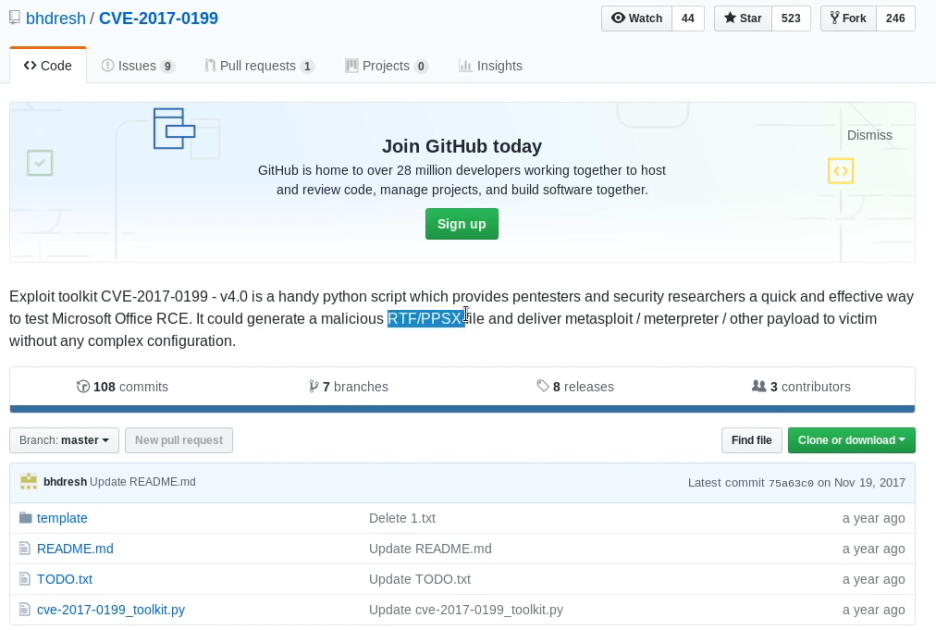Click the template folder icon
Viewport: 936px width, 630px height.
(x=25, y=518)
